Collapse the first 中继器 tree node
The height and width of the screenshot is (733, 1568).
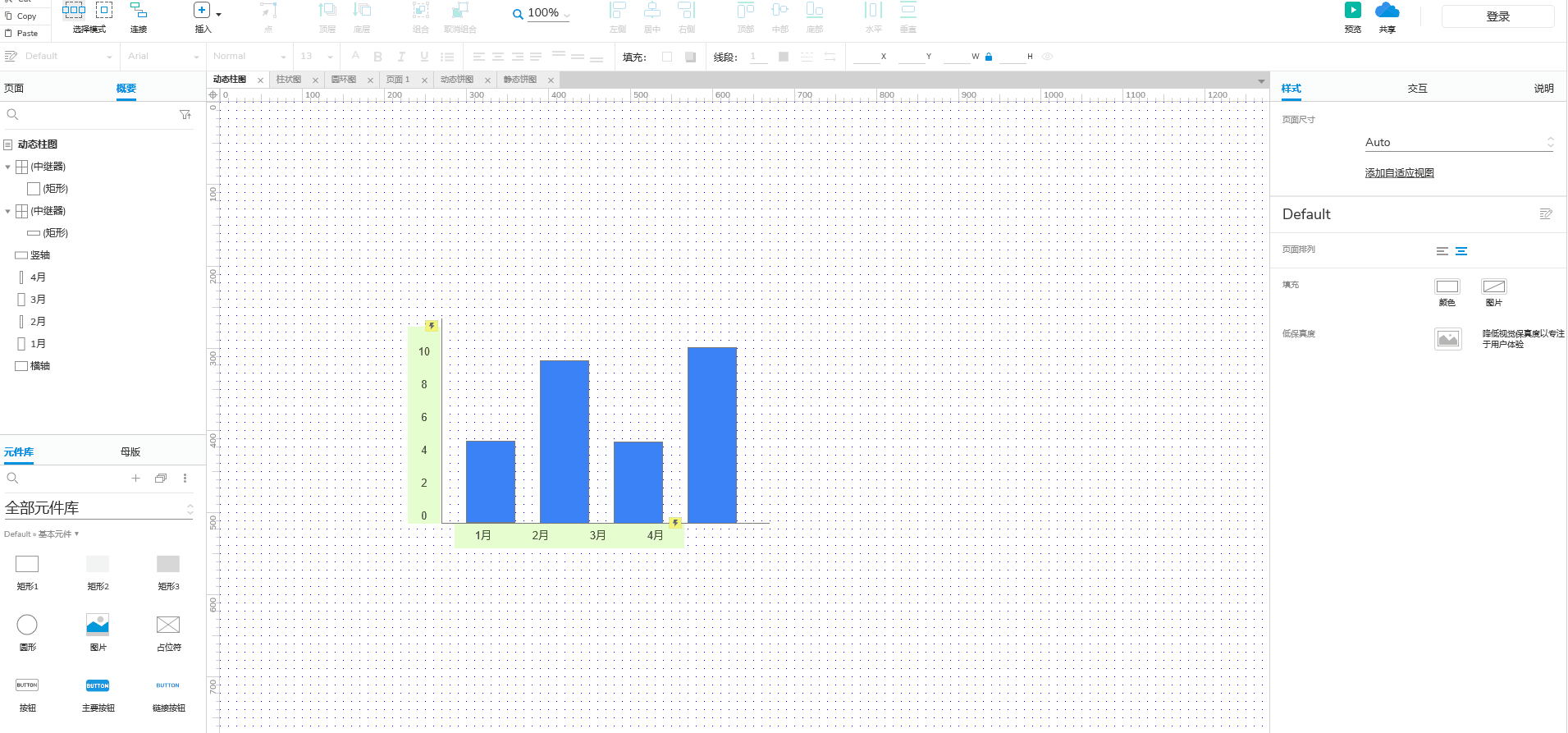point(8,167)
